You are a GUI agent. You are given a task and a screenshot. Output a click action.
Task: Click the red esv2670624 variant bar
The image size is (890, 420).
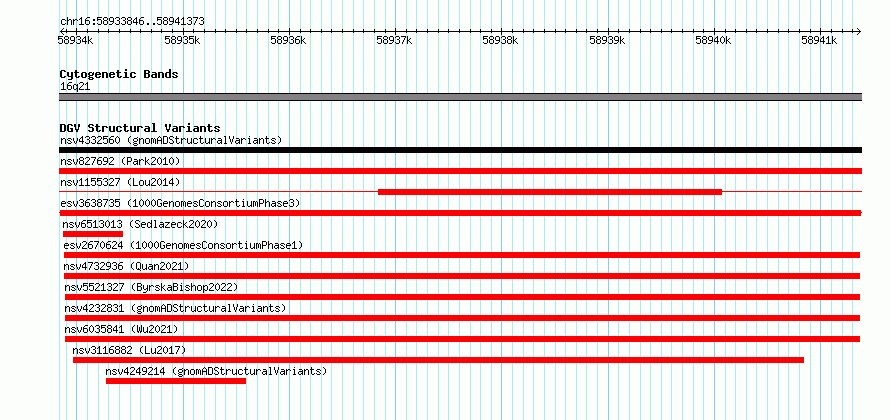point(461,255)
